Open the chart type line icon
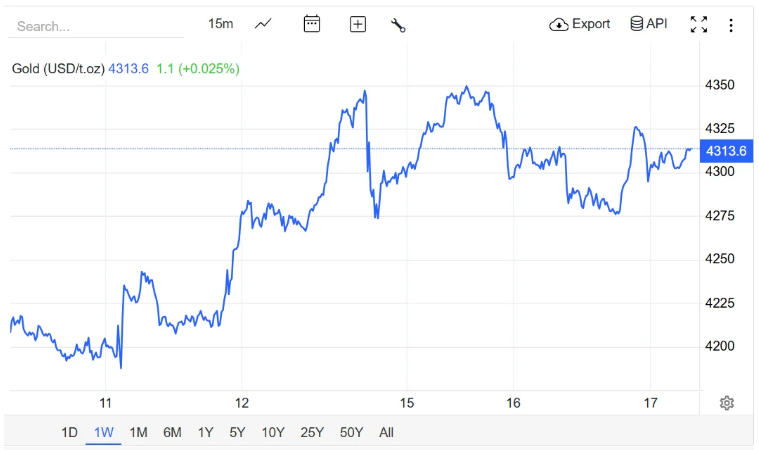 [x=263, y=24]
